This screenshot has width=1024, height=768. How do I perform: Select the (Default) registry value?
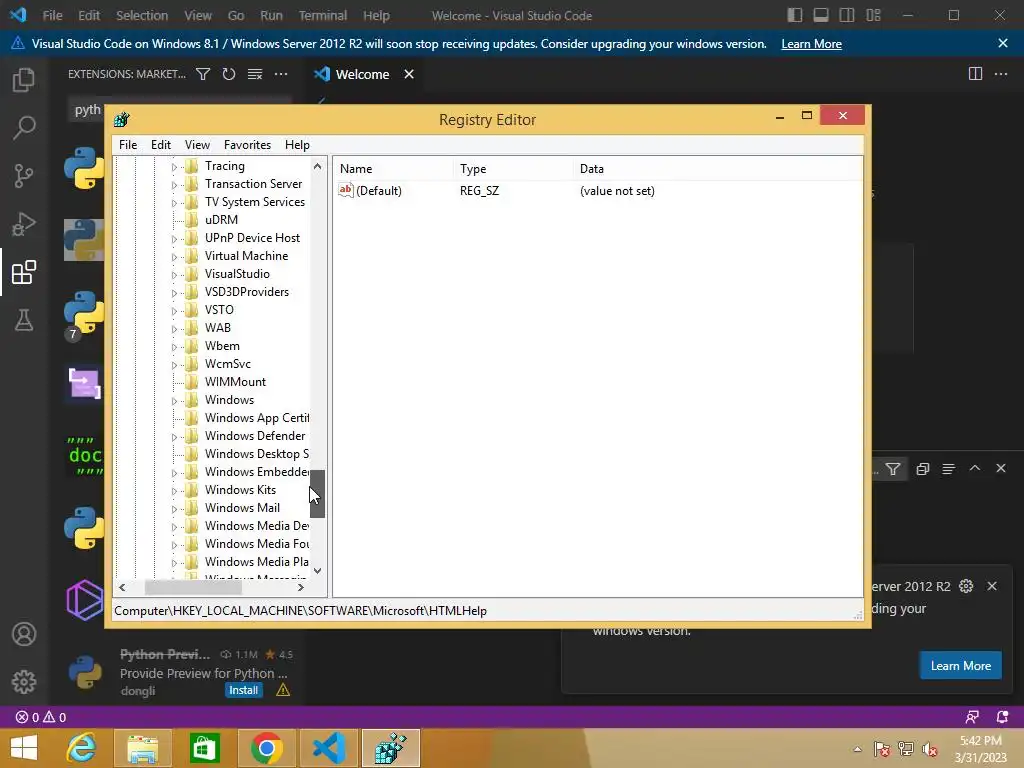tap(379, 191)
